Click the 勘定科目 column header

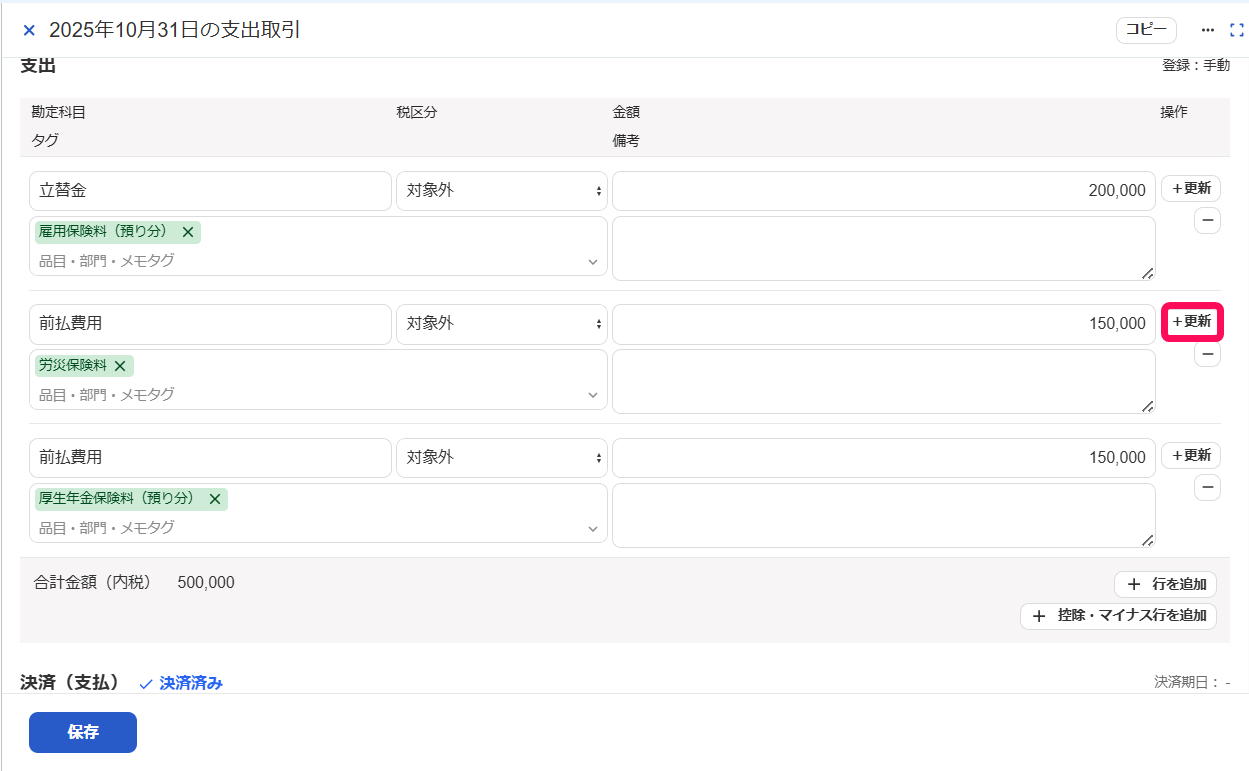(59, 112)
